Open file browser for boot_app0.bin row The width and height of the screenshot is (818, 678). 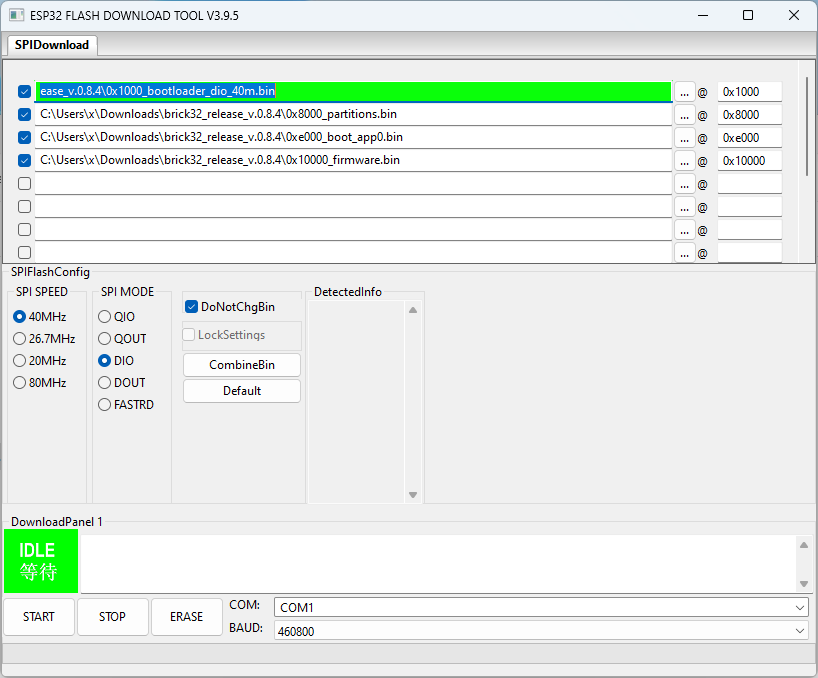click(x=684, y=138)
